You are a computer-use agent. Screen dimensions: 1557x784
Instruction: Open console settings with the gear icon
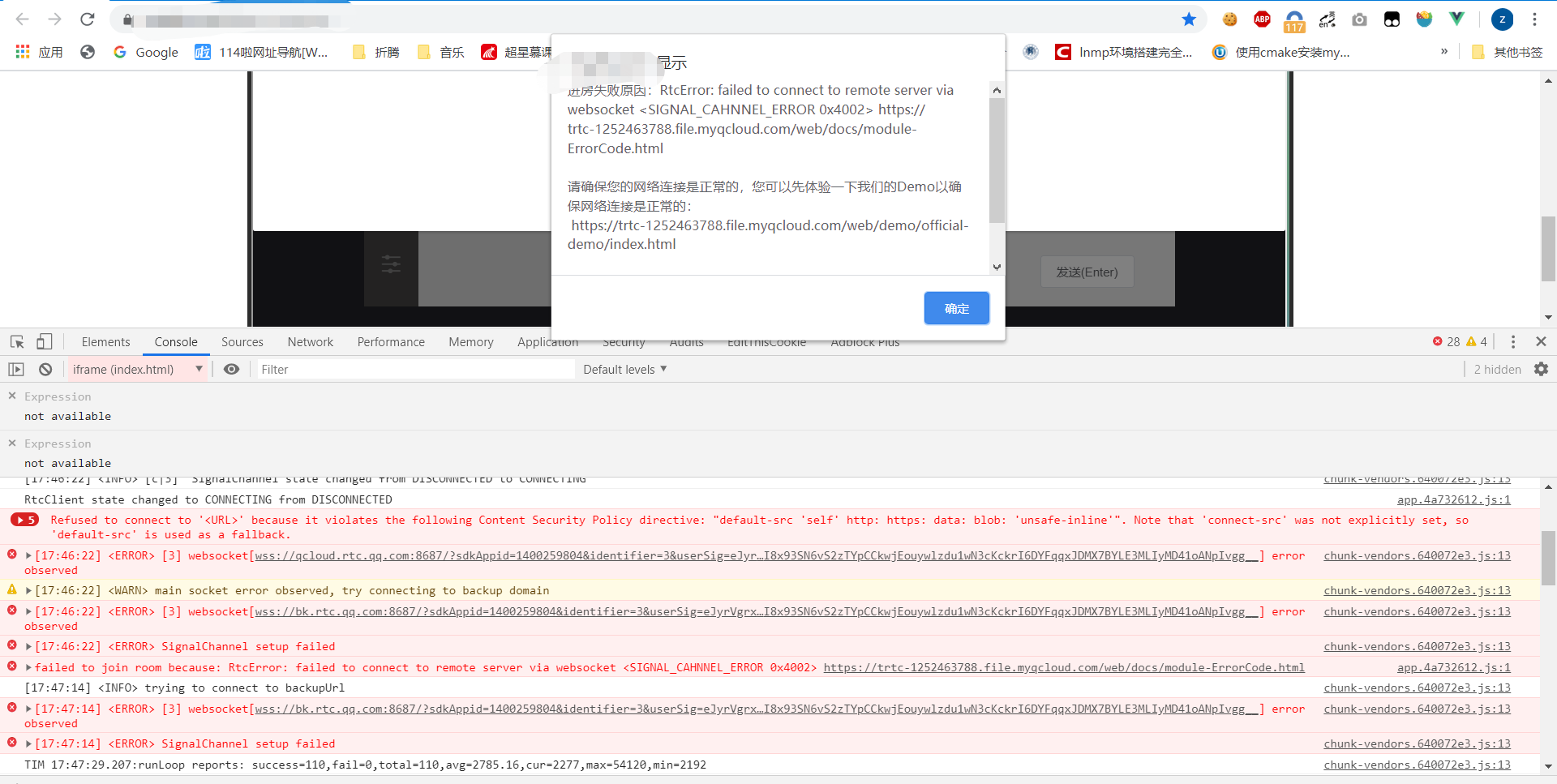1542,369
